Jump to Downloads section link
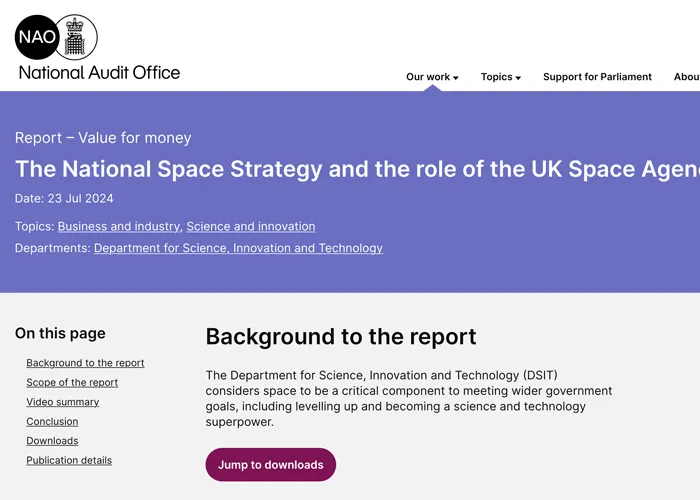Image resolution: width=700 pixels, height=500 pixels. (52, 441)
